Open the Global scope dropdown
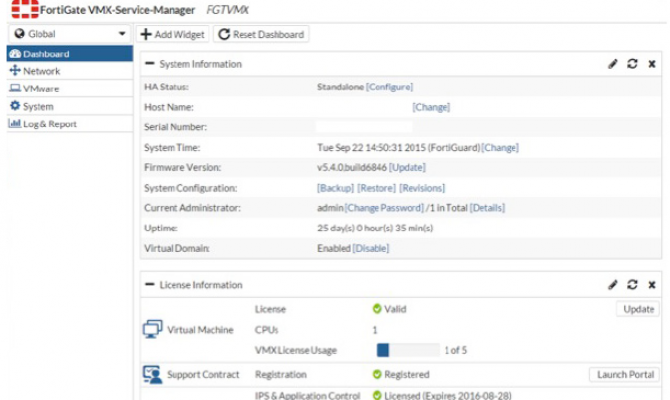 (67, 34)
